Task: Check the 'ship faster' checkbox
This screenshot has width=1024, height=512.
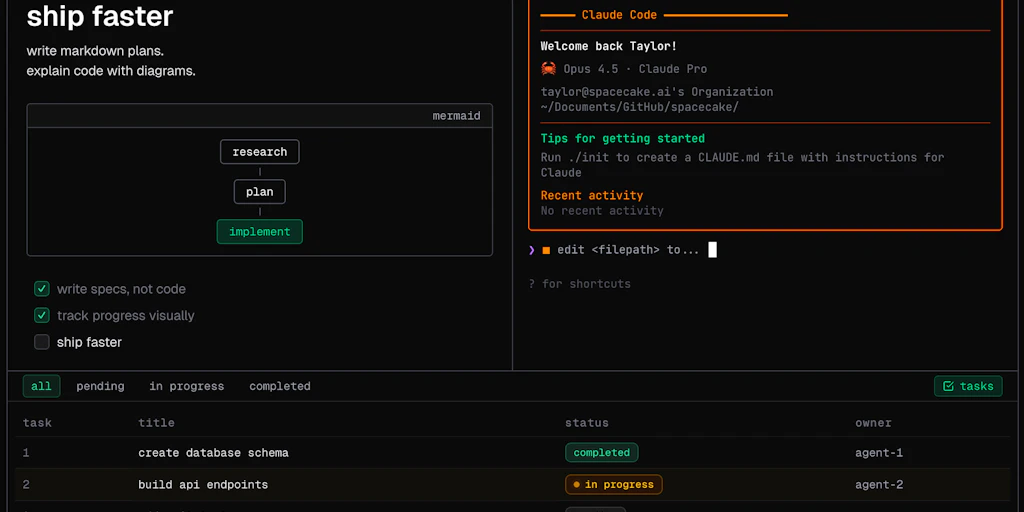Action: point(42,342)
